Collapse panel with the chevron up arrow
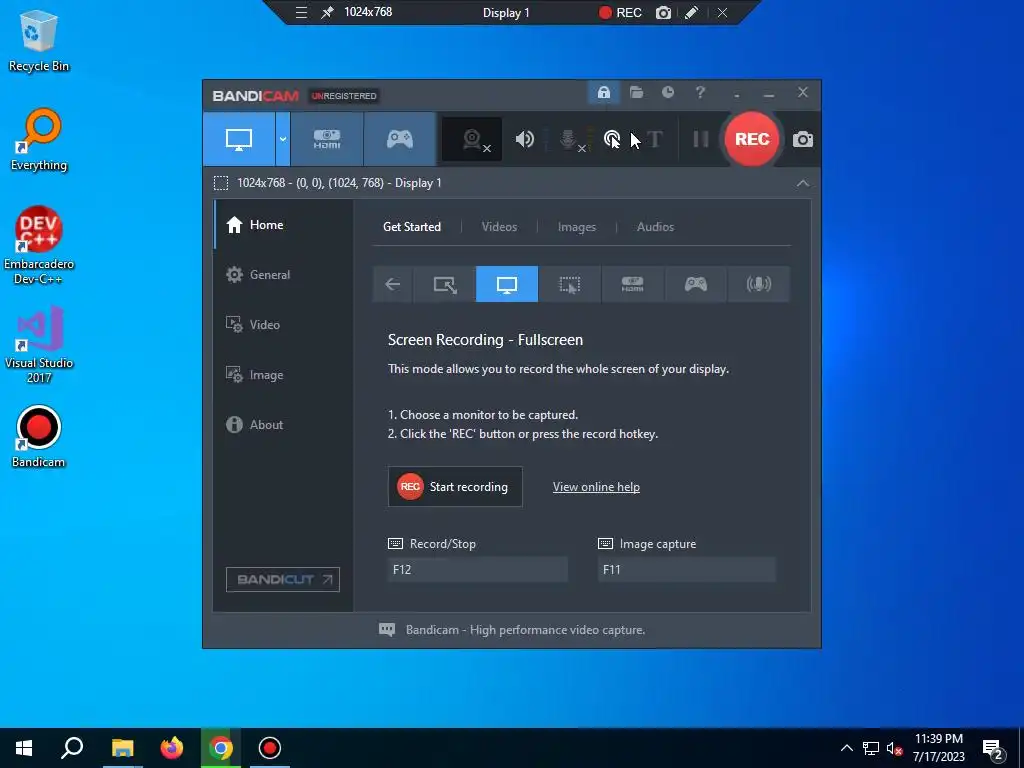 pos(803,184)
